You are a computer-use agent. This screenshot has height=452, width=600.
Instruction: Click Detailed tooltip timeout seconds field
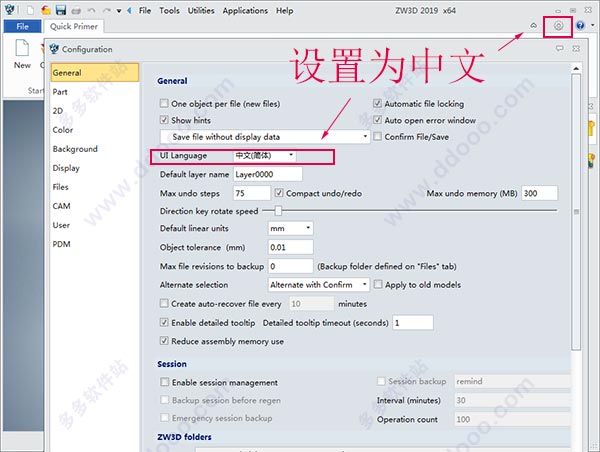tap(413, 322)
